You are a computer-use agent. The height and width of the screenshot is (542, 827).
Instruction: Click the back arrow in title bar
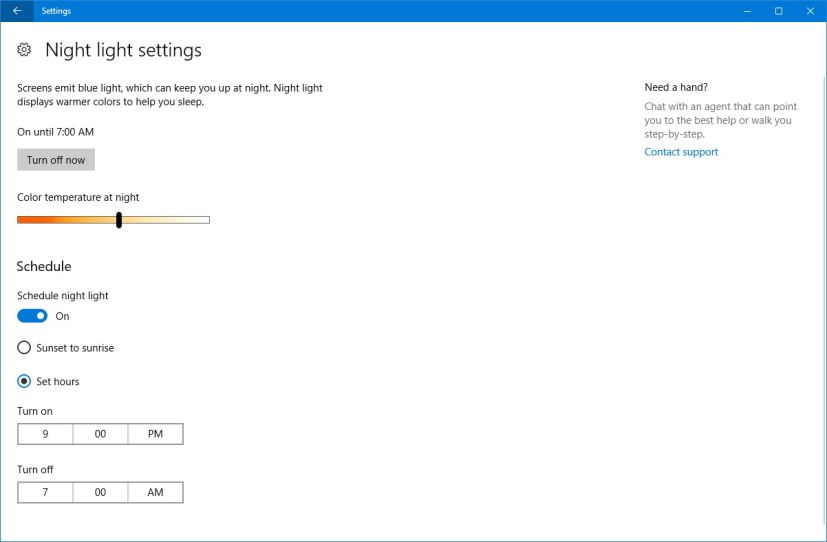point(16,11)
